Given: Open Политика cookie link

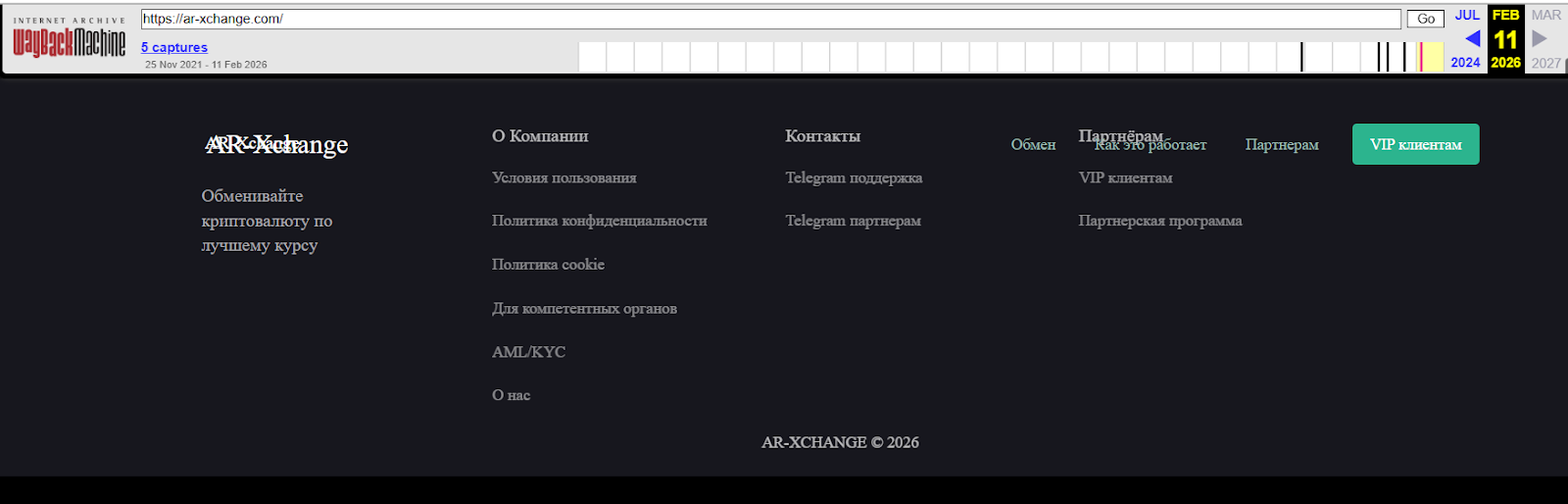Looking at the screenshot, I should pyautogui.click(x=549, y=265).
